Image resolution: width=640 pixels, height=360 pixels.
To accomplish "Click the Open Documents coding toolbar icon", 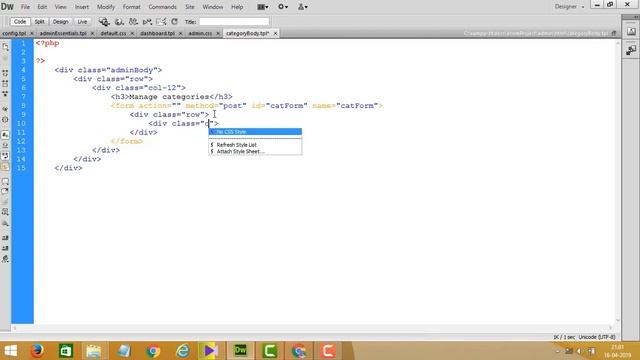I will click(x=5, y=47).
